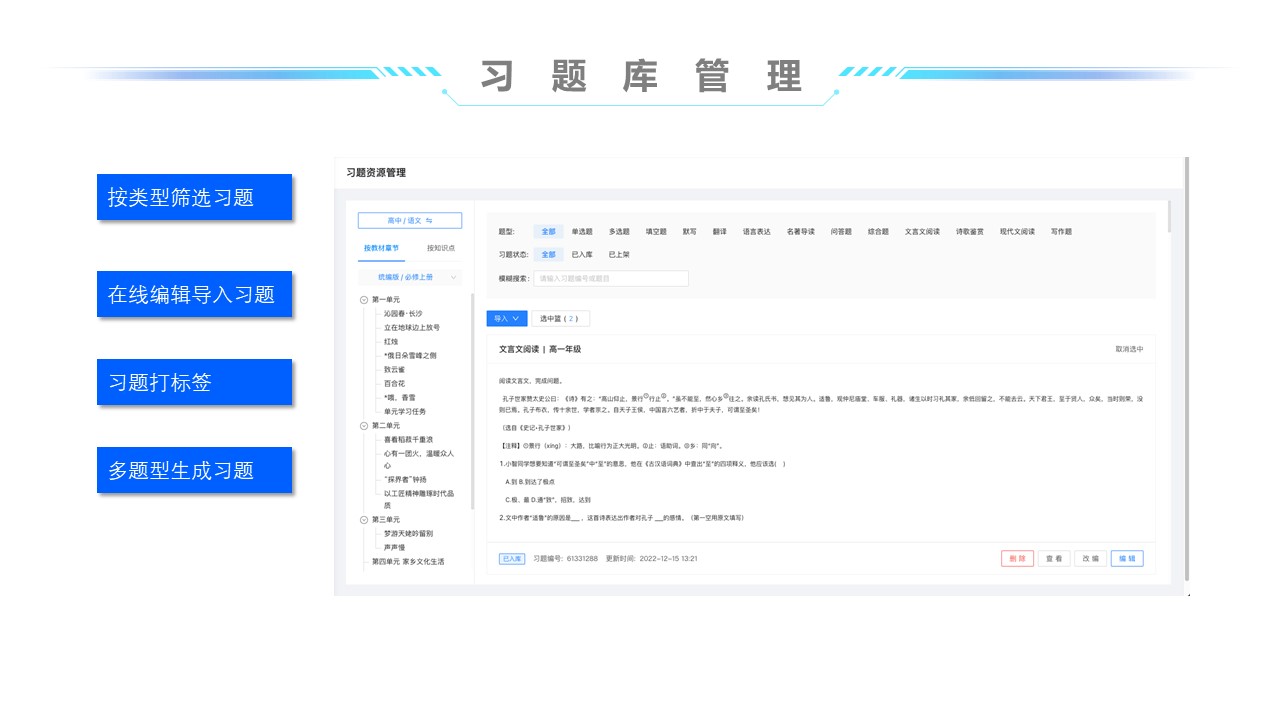Open the 导入 import dropdown button
Viewport: 1280px width, 720px height.
click(506, 319)
